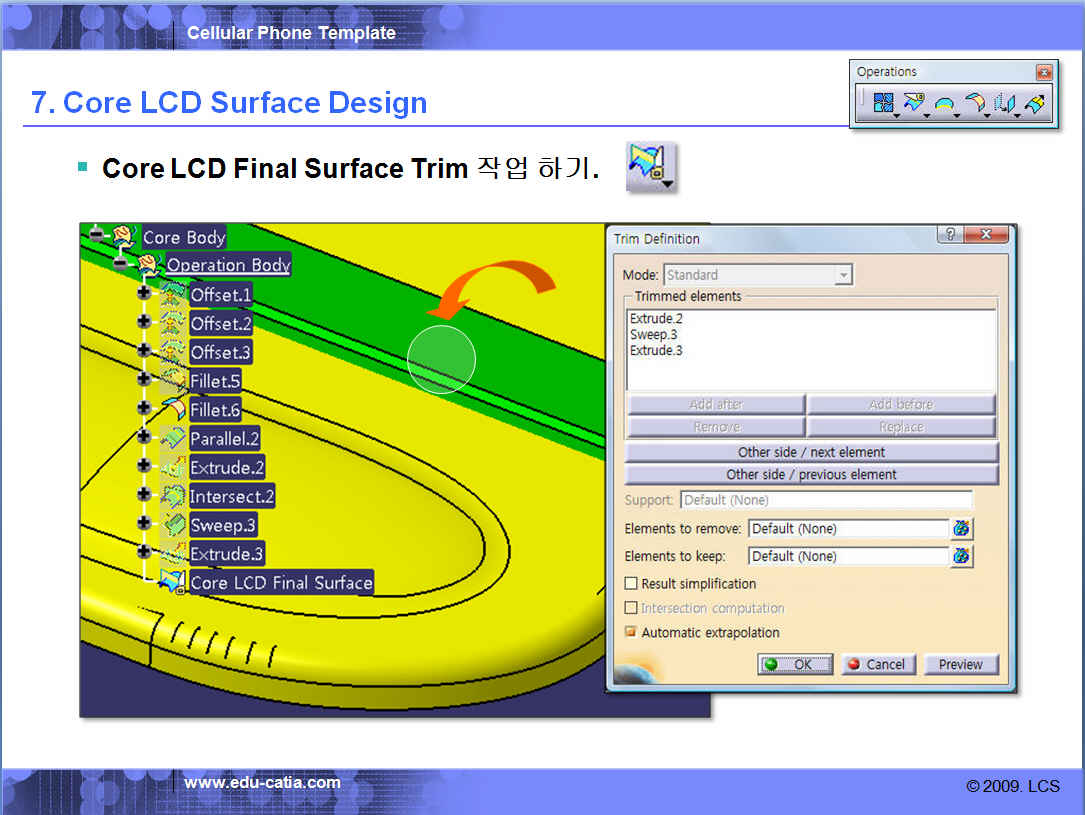This screenshot has width=1085, height=815.
Task: Click the Core LCD Final Surface trim icon
Action: (x=173, y=582)
